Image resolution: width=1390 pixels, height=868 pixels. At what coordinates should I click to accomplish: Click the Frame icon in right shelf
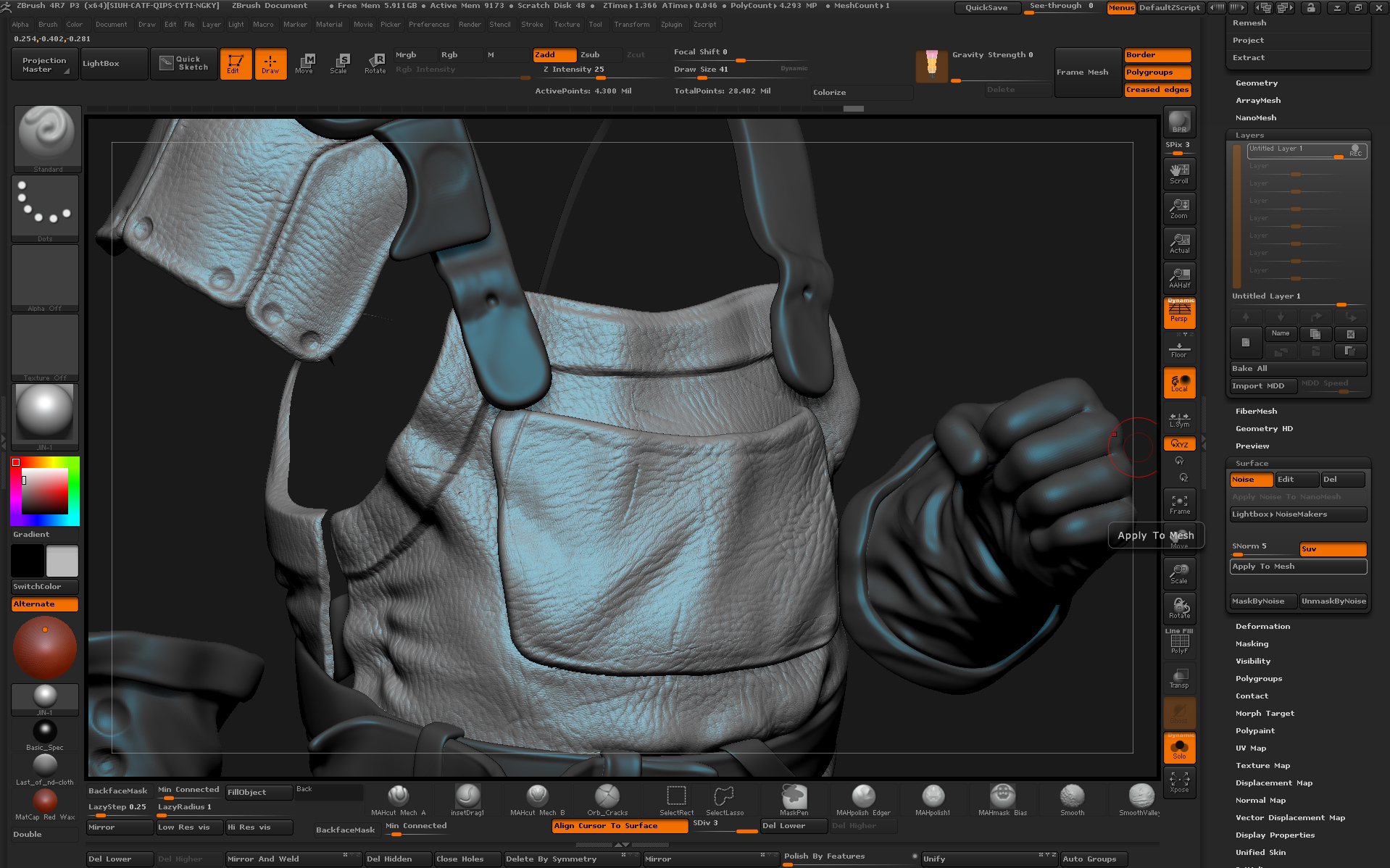pos(1179,504)
